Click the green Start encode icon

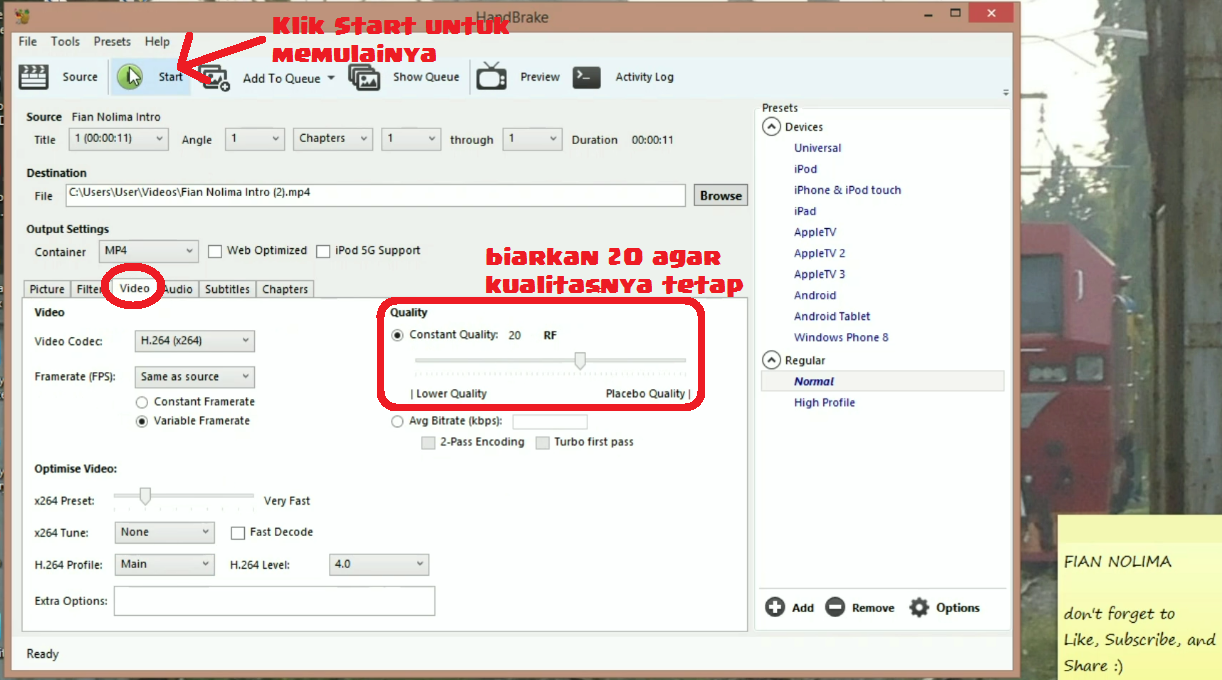click(x=130, y=77)
